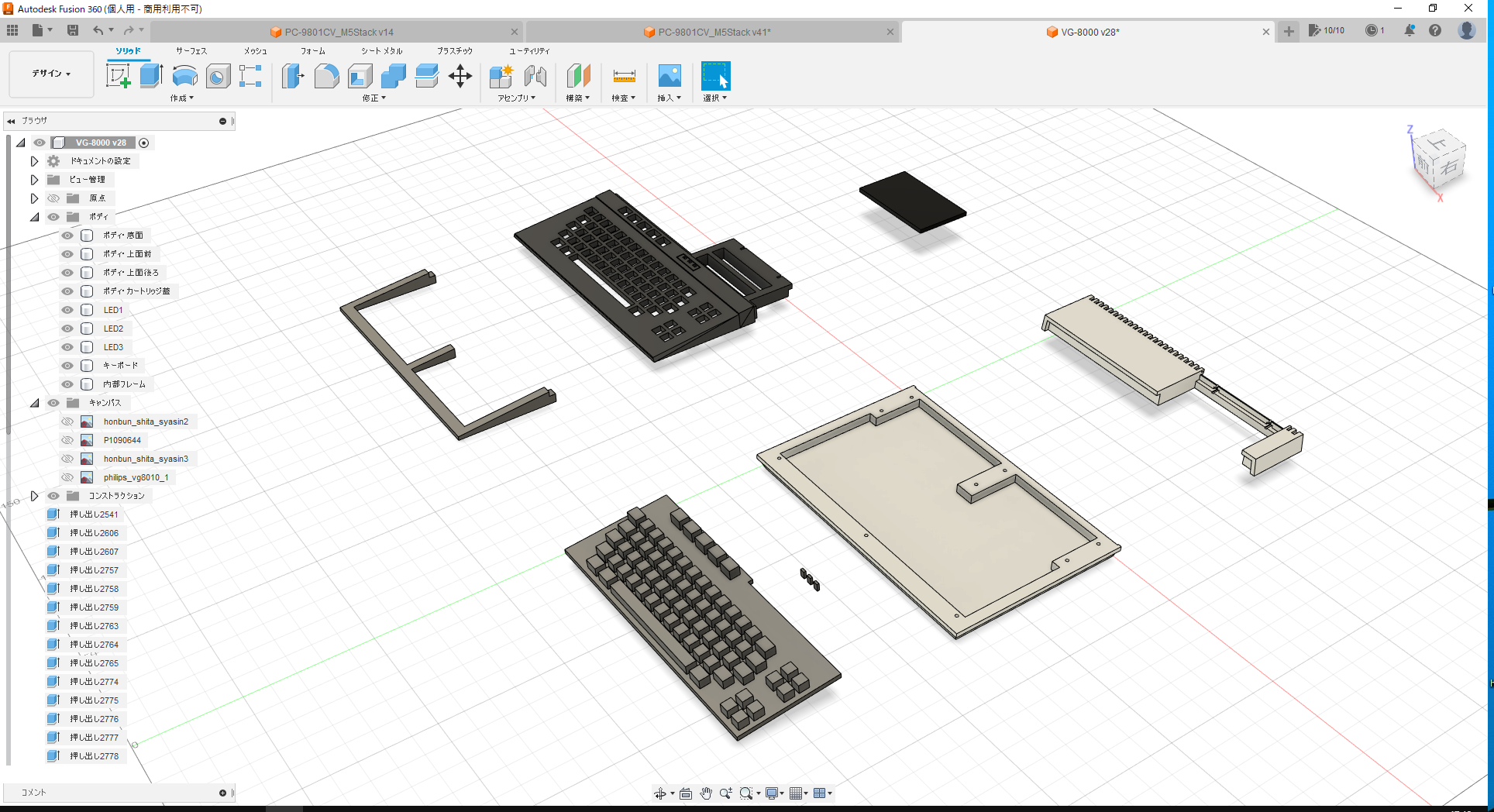Open the Create Sketch tool
This screenshot has width=1494, height=812.
coord(118,76)
